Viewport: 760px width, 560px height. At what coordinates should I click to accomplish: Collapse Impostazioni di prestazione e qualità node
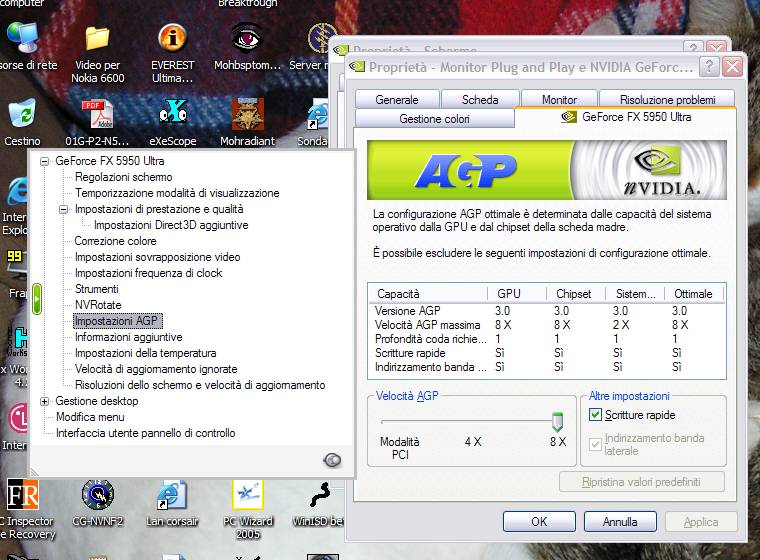click(x=63, y=209)
